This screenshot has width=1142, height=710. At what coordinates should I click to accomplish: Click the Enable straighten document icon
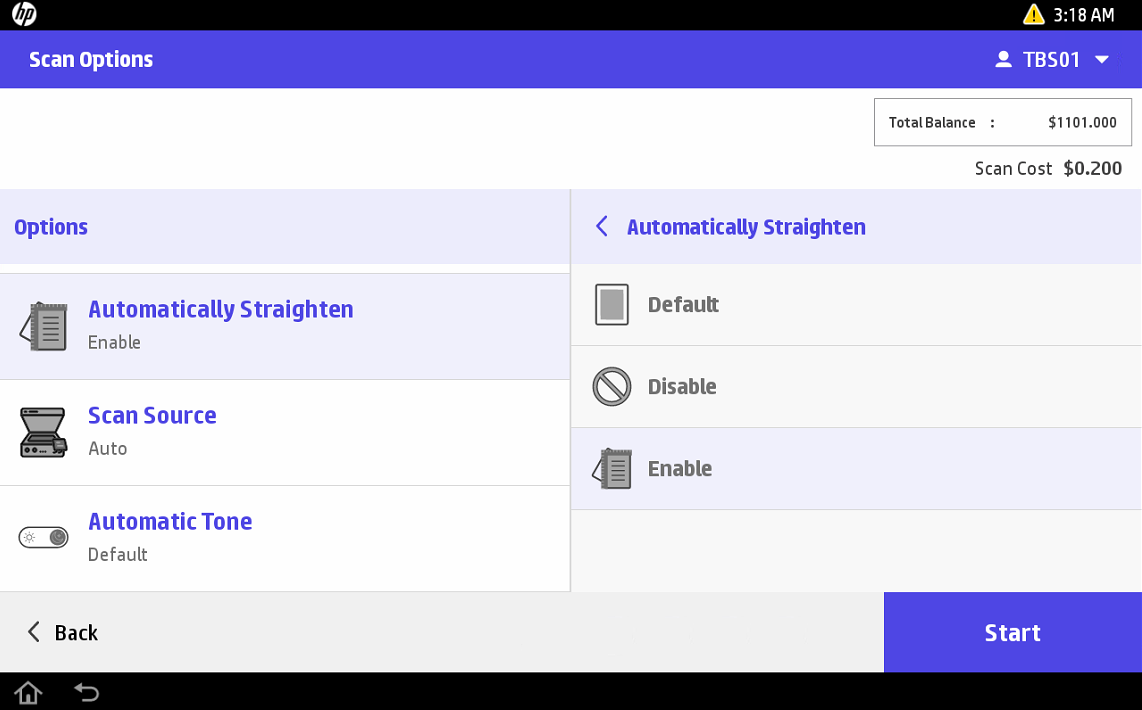[x=612, y=469]
